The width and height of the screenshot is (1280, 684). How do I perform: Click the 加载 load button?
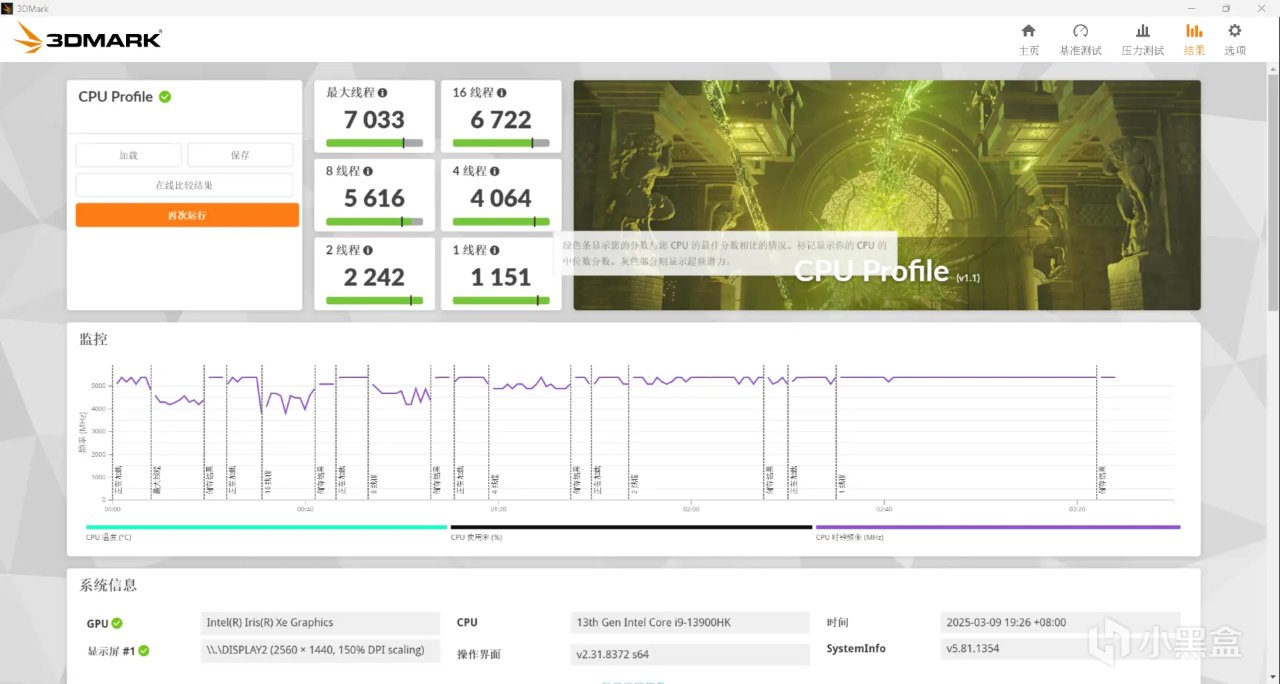129,155
